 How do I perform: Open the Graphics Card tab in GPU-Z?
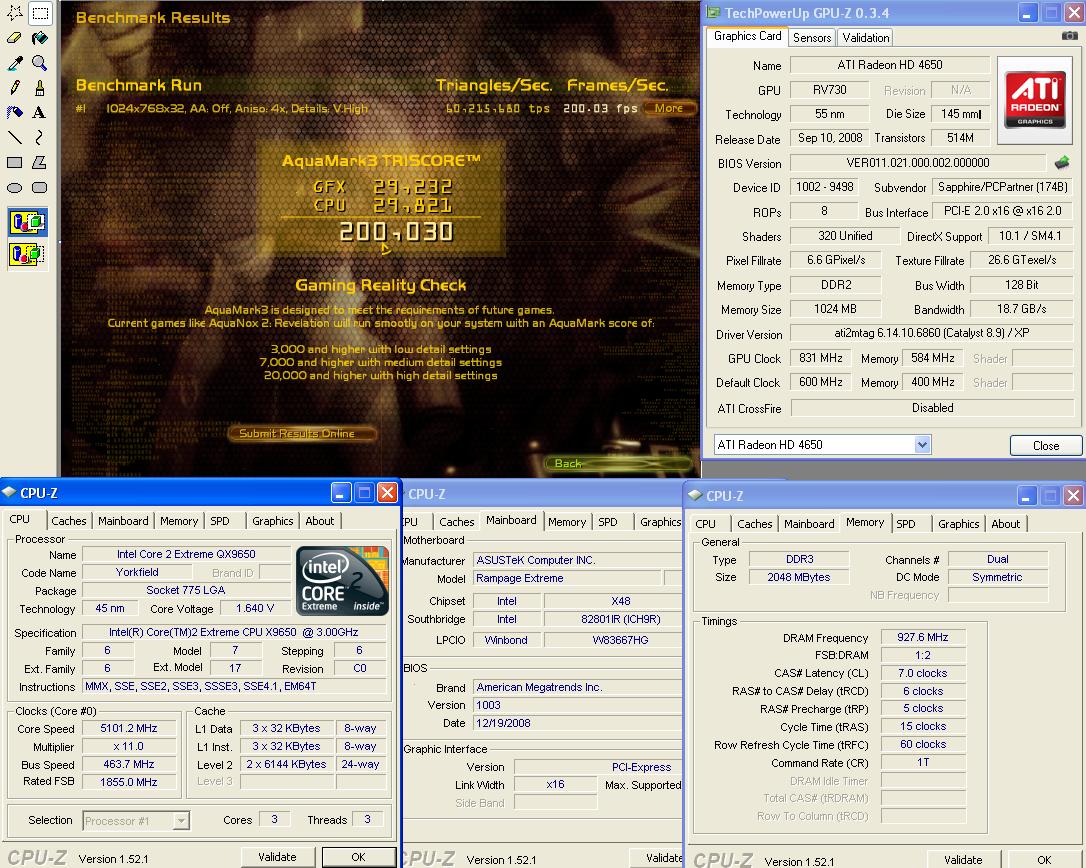pyautogui.click(x=747, y=36)
